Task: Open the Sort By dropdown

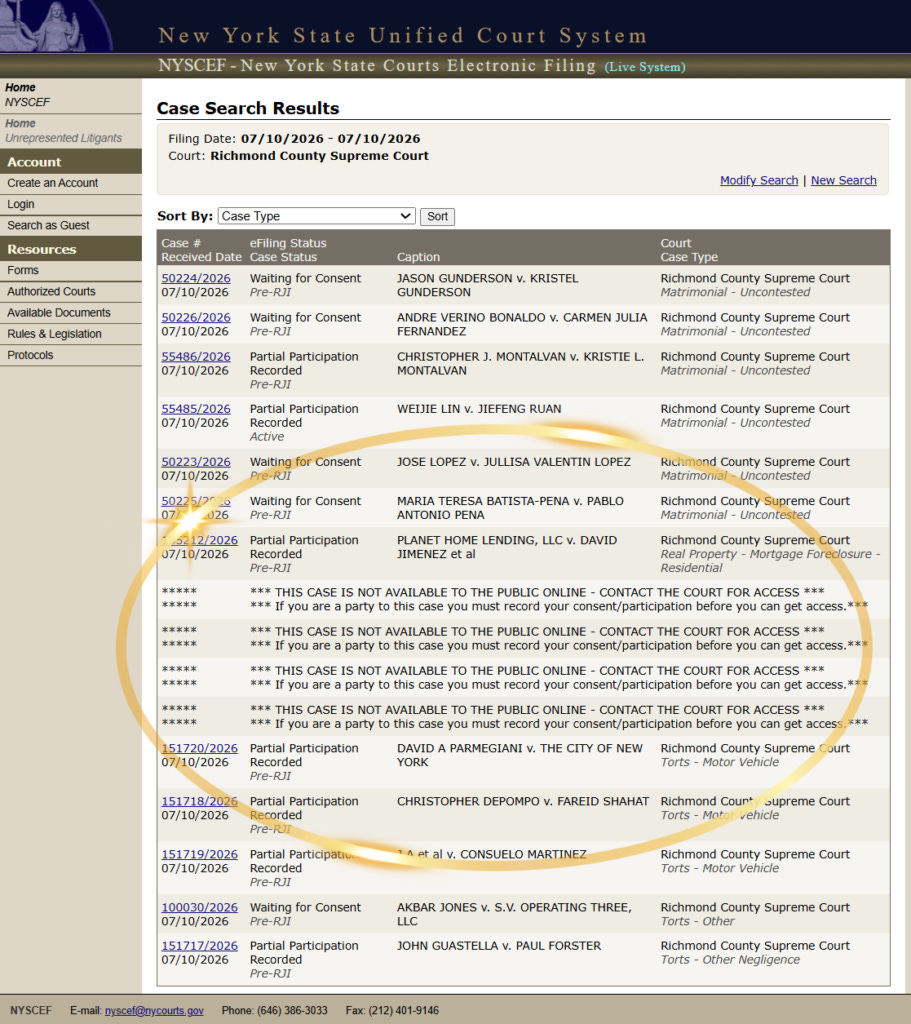Action: [x=317, y=216]
